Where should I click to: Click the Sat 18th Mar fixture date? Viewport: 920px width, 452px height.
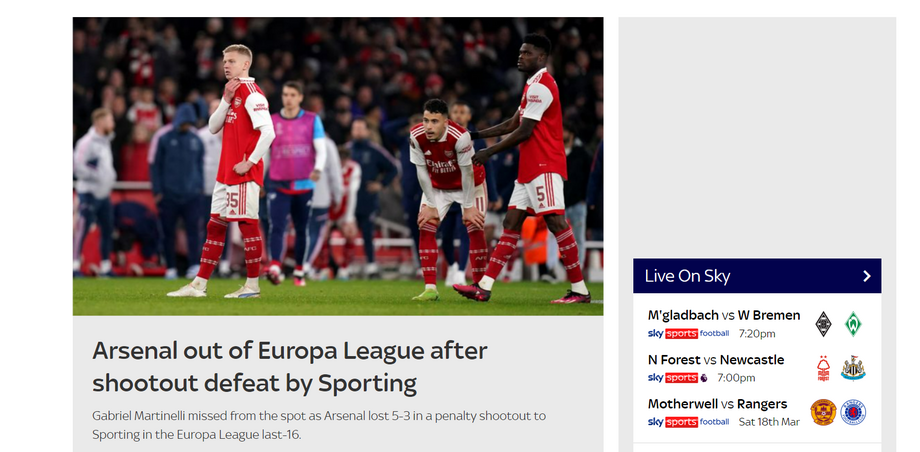[769, 422]
